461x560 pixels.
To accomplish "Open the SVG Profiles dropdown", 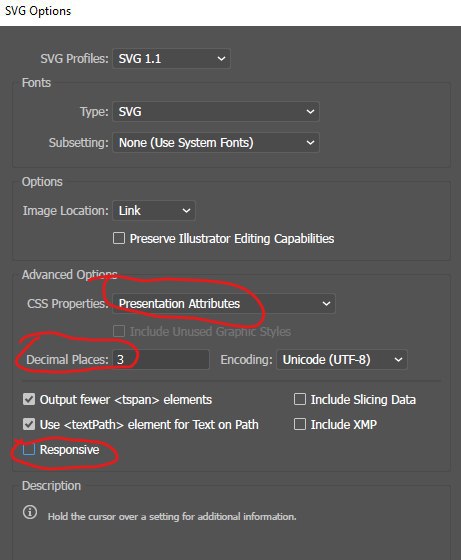I will coord(171,59).
